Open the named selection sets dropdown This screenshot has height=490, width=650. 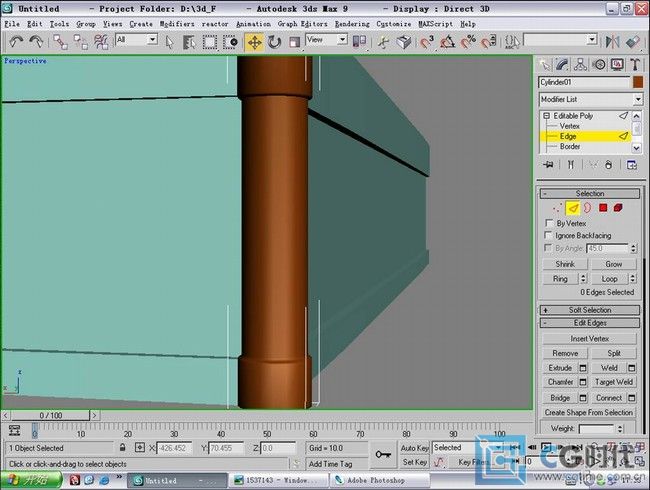592,40
